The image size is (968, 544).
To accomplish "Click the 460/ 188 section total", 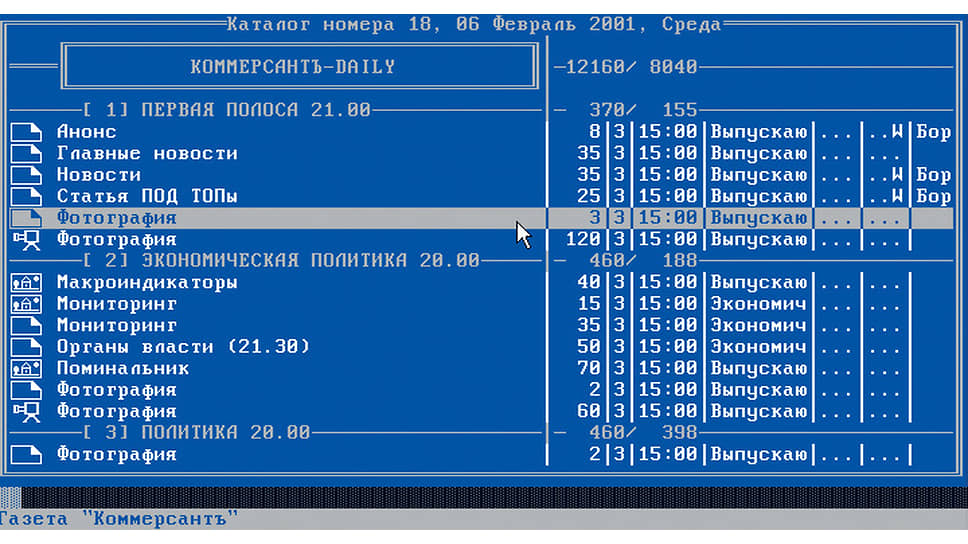I will coord(643,261).
